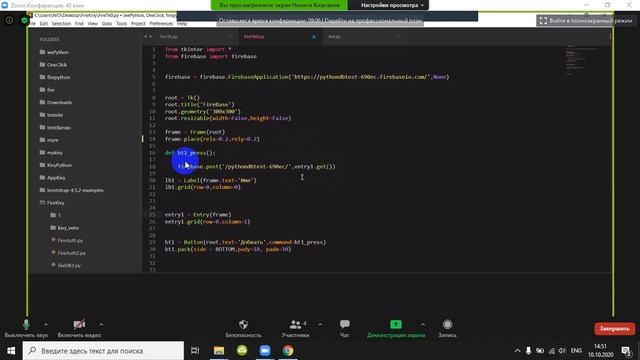Click the code minimap on right
The height and width of the screenshot is (360, 640).
point(582,59)
